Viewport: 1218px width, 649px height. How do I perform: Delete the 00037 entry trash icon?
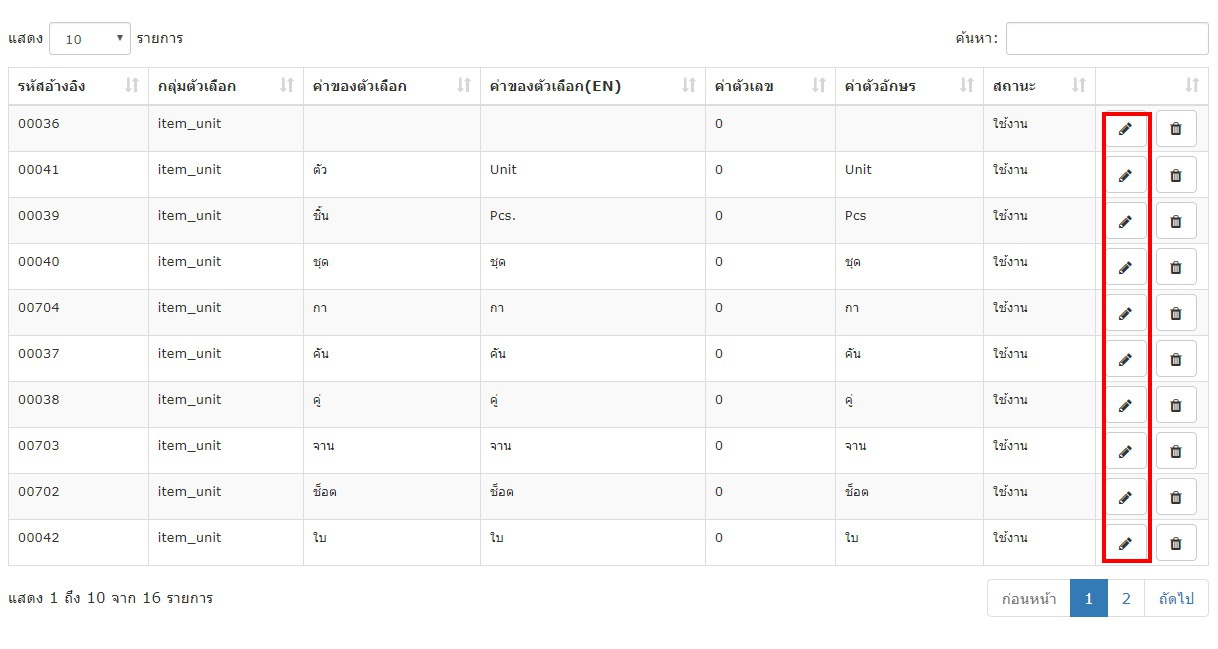[1176, 359]
